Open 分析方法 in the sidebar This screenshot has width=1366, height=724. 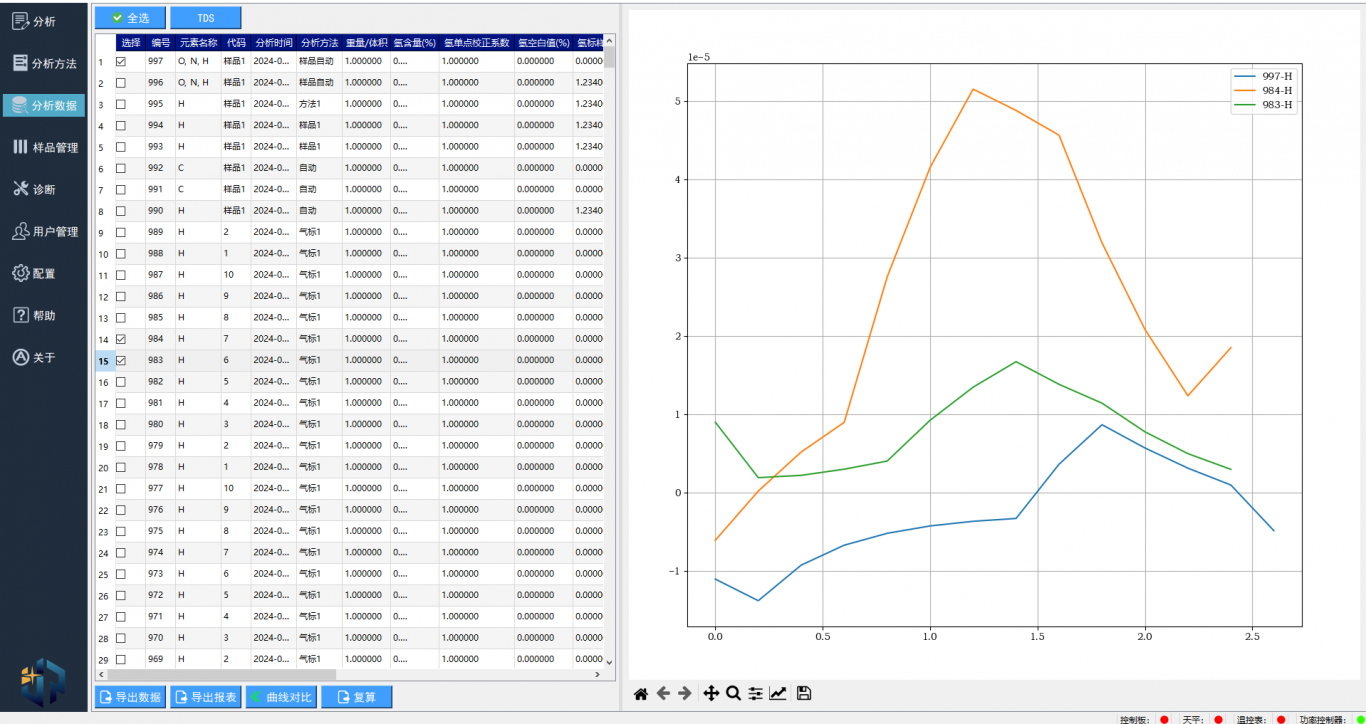click(x=43, y=63)
